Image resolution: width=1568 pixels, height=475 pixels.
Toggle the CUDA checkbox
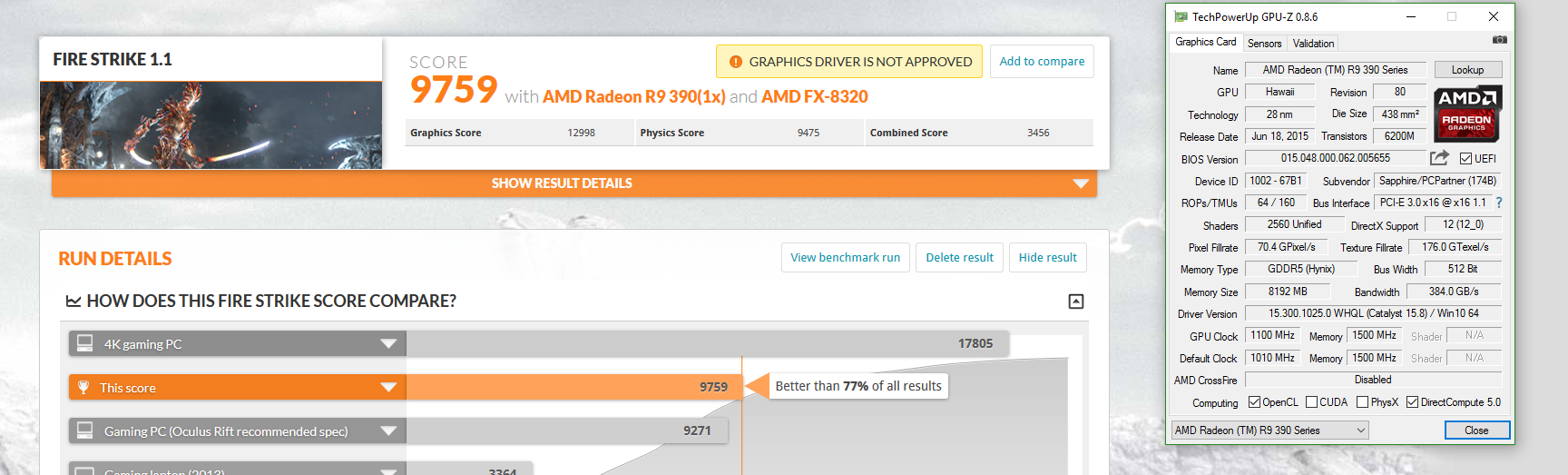point(1311,402)
